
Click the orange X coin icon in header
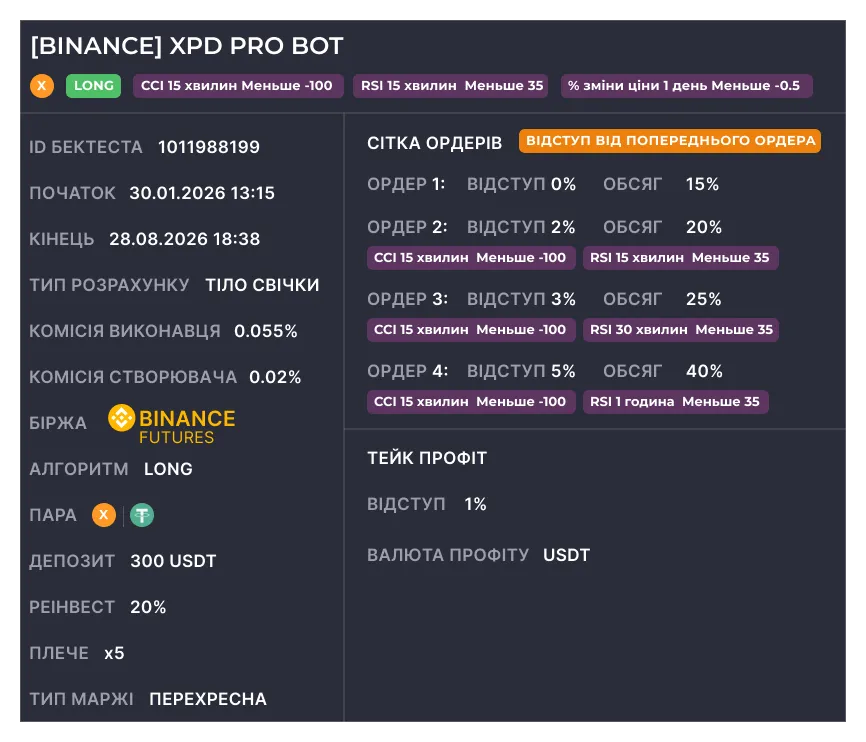(42, 86)
